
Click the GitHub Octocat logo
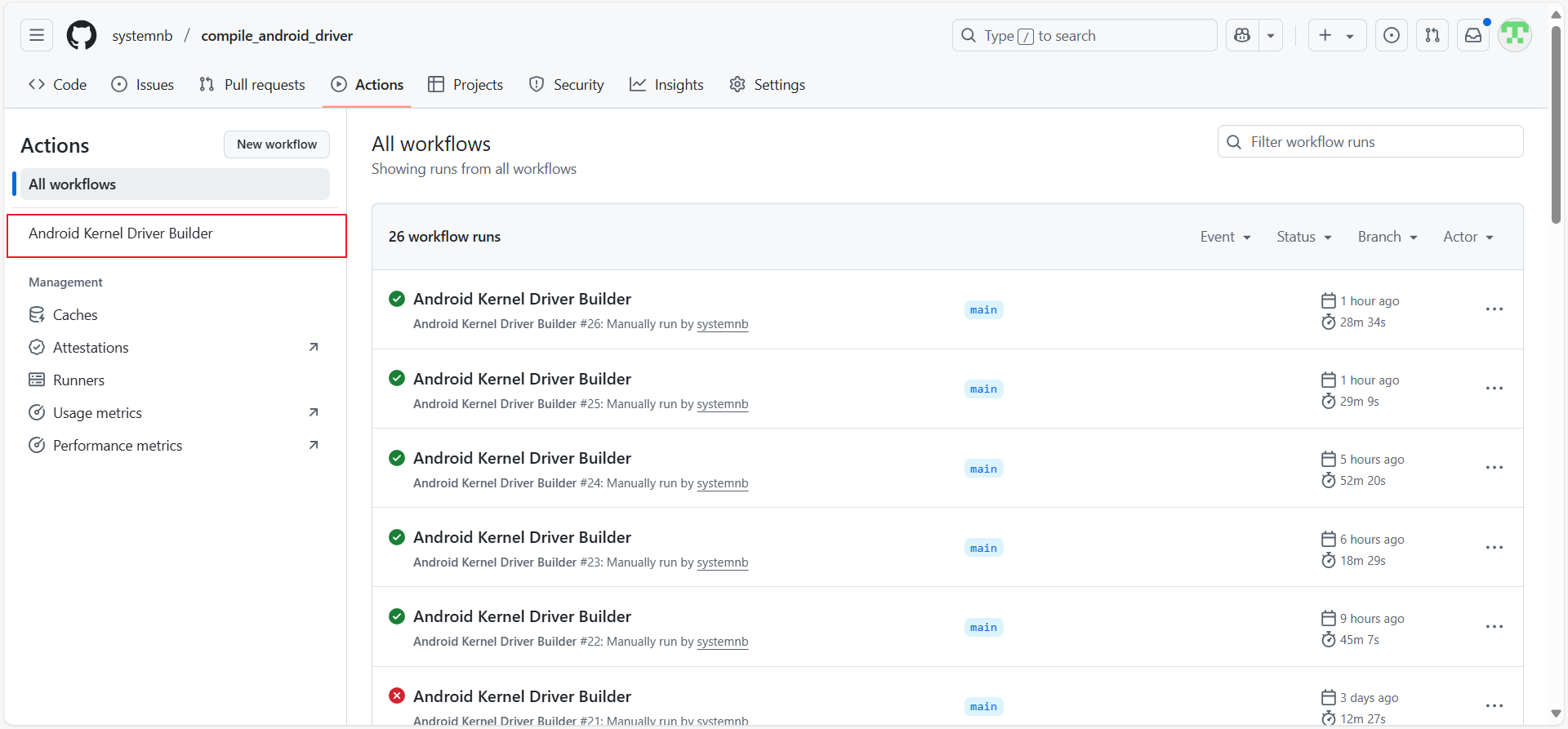[82, 35]
